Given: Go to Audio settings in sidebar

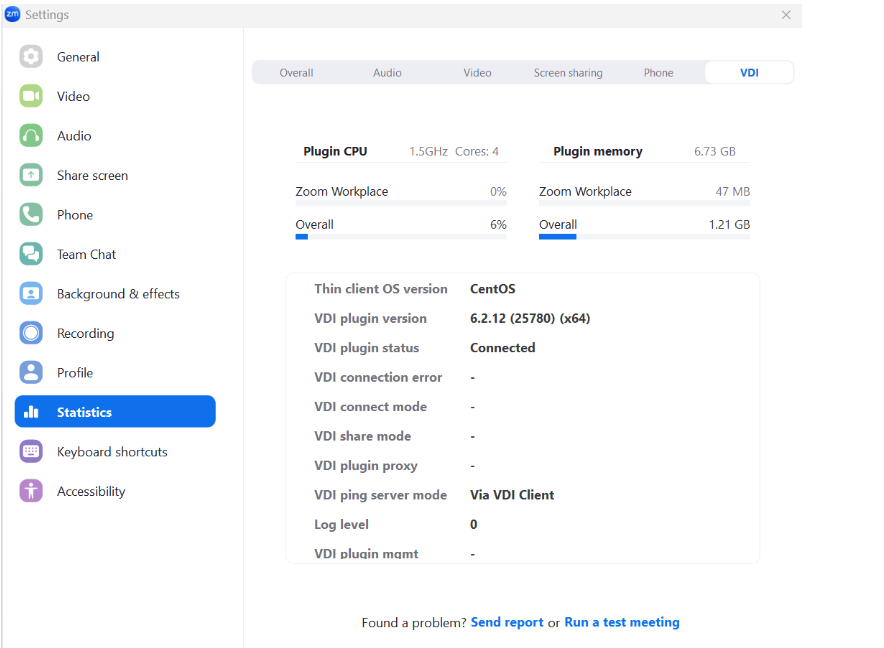Looking at the screenshot, I should coord(74,136).
